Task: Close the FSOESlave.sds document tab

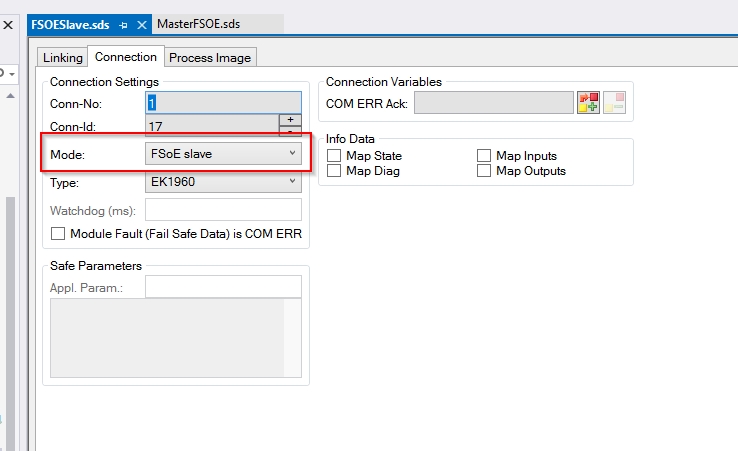Action: click(x=141, y=24)
